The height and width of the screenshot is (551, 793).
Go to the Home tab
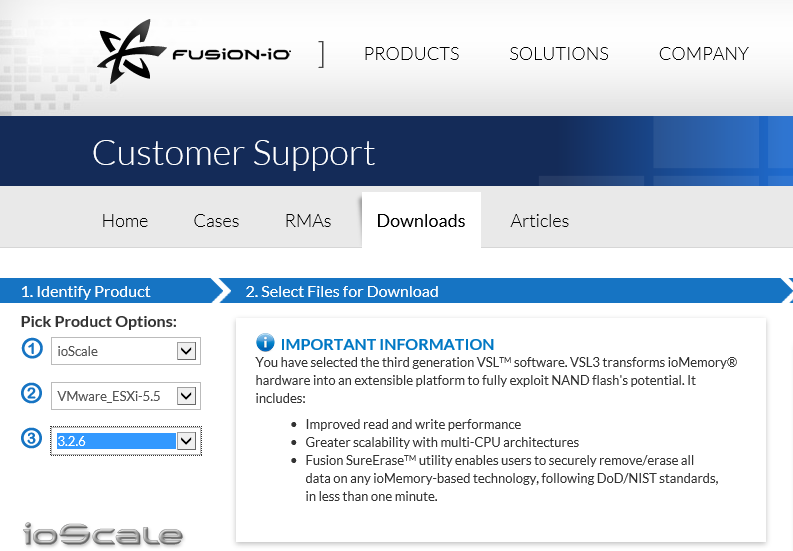click(x=125, y=221)
